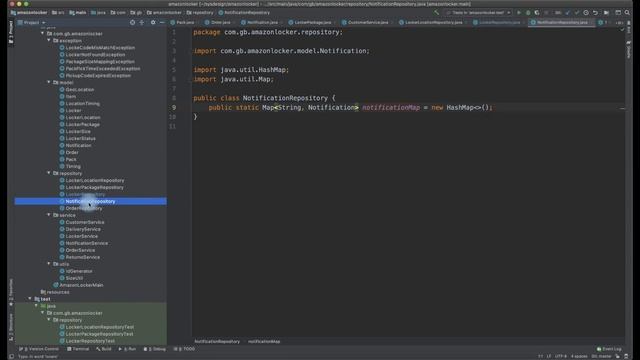
Task: Open the Favorites side tool tab
Action: click(x=11, y=292)
